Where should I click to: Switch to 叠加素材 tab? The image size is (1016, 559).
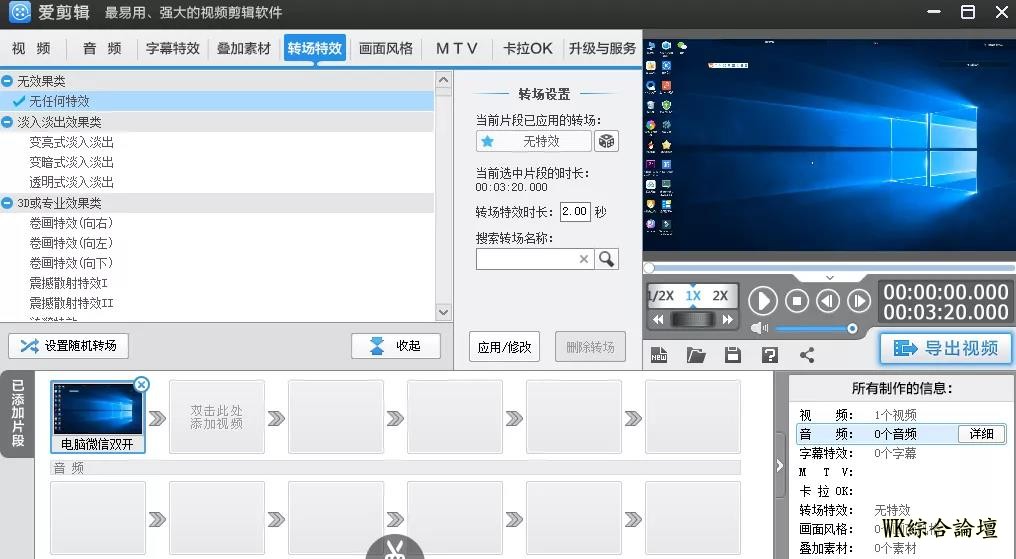[x=244, y=49]
